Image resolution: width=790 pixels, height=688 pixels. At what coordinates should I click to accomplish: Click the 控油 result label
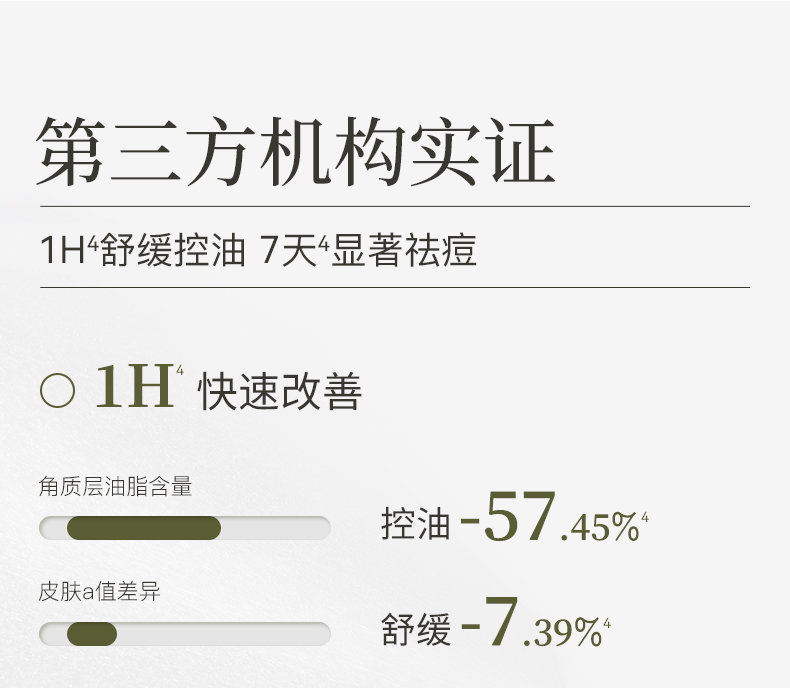point(416,523)
